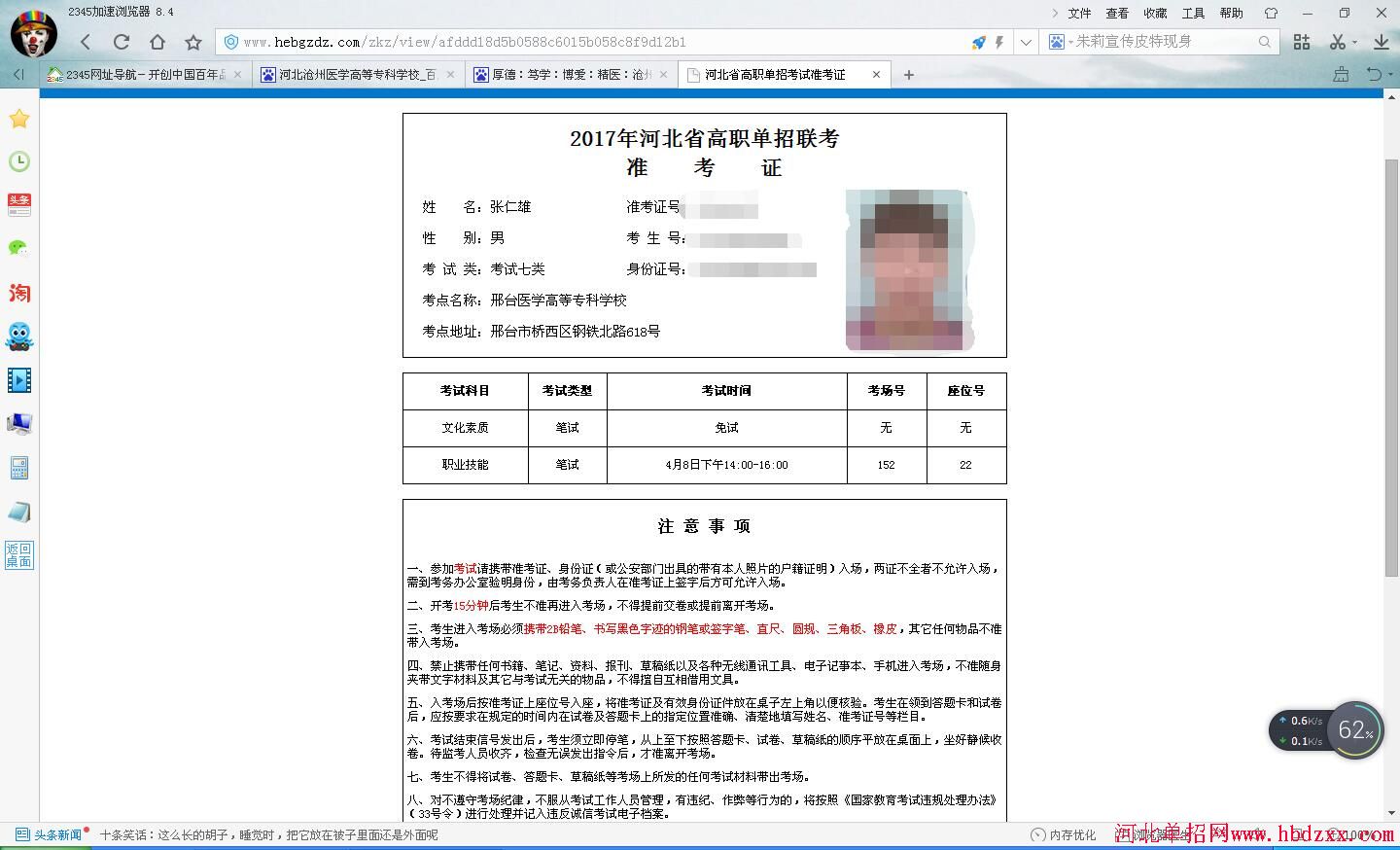Toggle the sidebar collapse arrow
The image size is (1400, 850).
tap(18, 75)
